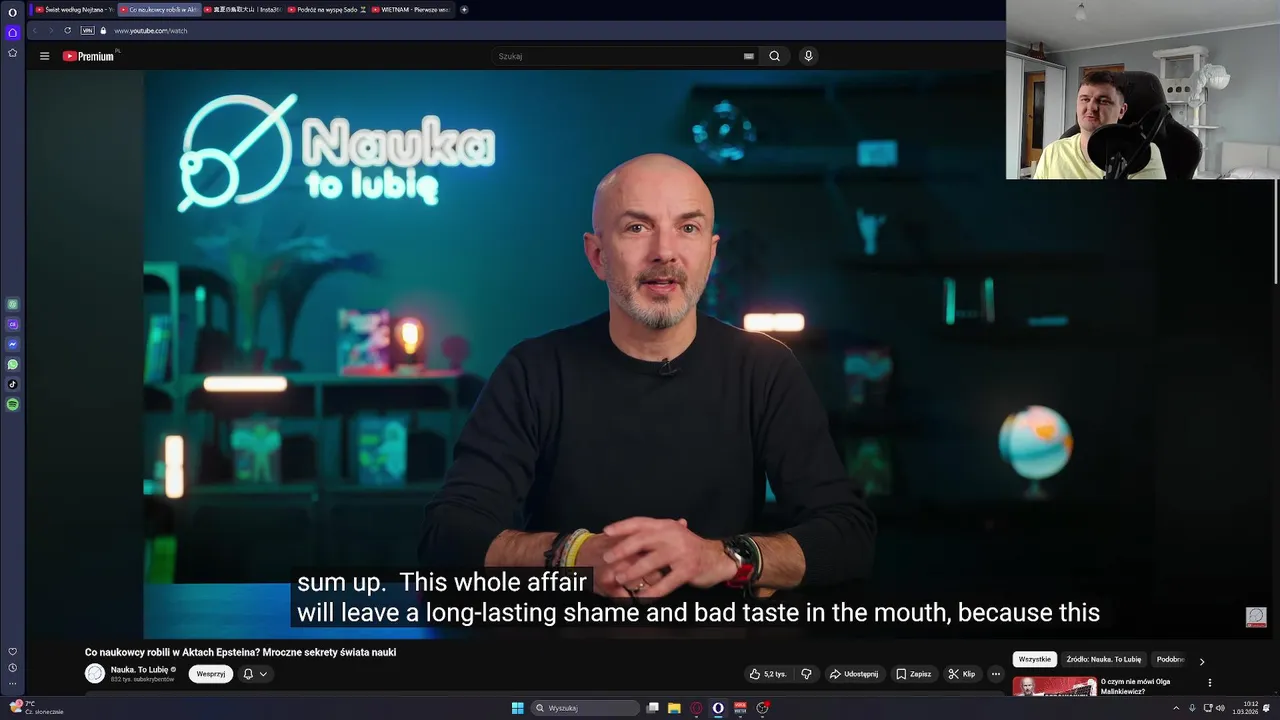Switch to the WIETNAM tab
The width and height of the screenshot is (1280, 720).
pos(410,9)
